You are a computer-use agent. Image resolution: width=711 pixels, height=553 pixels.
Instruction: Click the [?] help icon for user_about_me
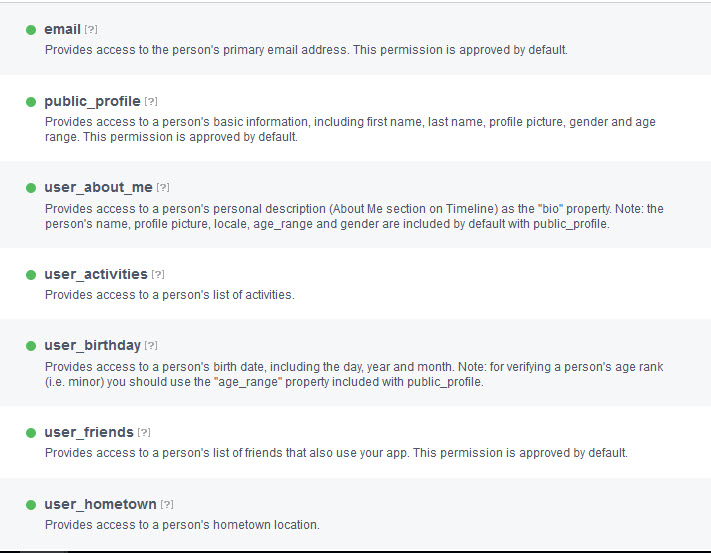[163, 188]
